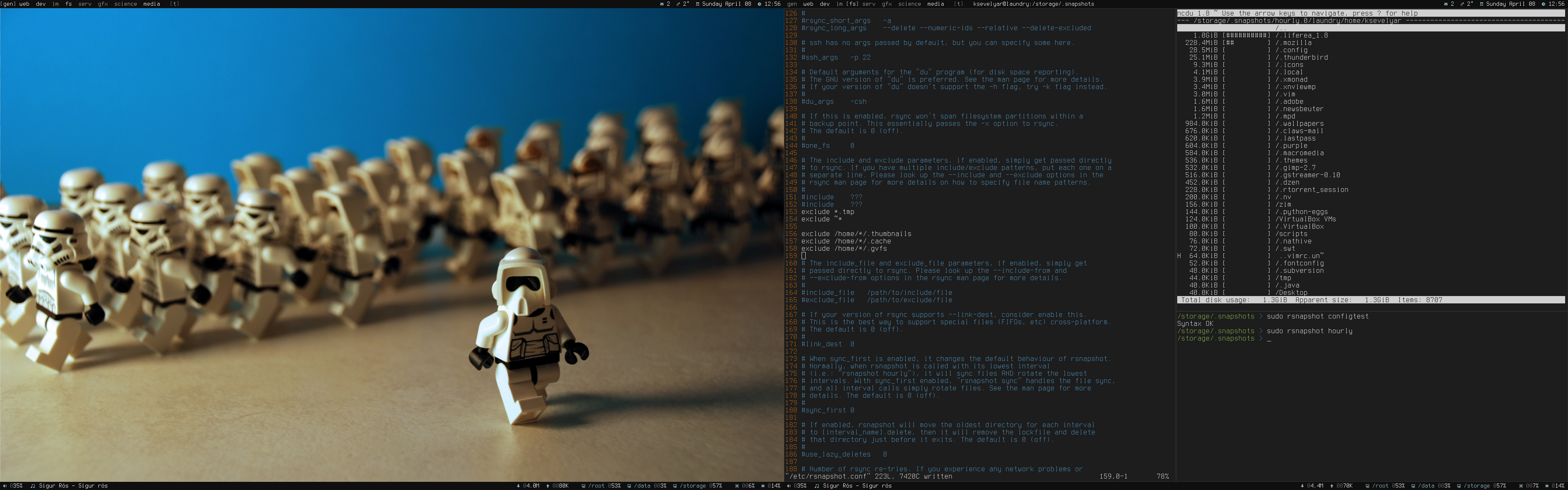Click the music note icon below the vim editor
1568x490 pixels.
(817, 486)
